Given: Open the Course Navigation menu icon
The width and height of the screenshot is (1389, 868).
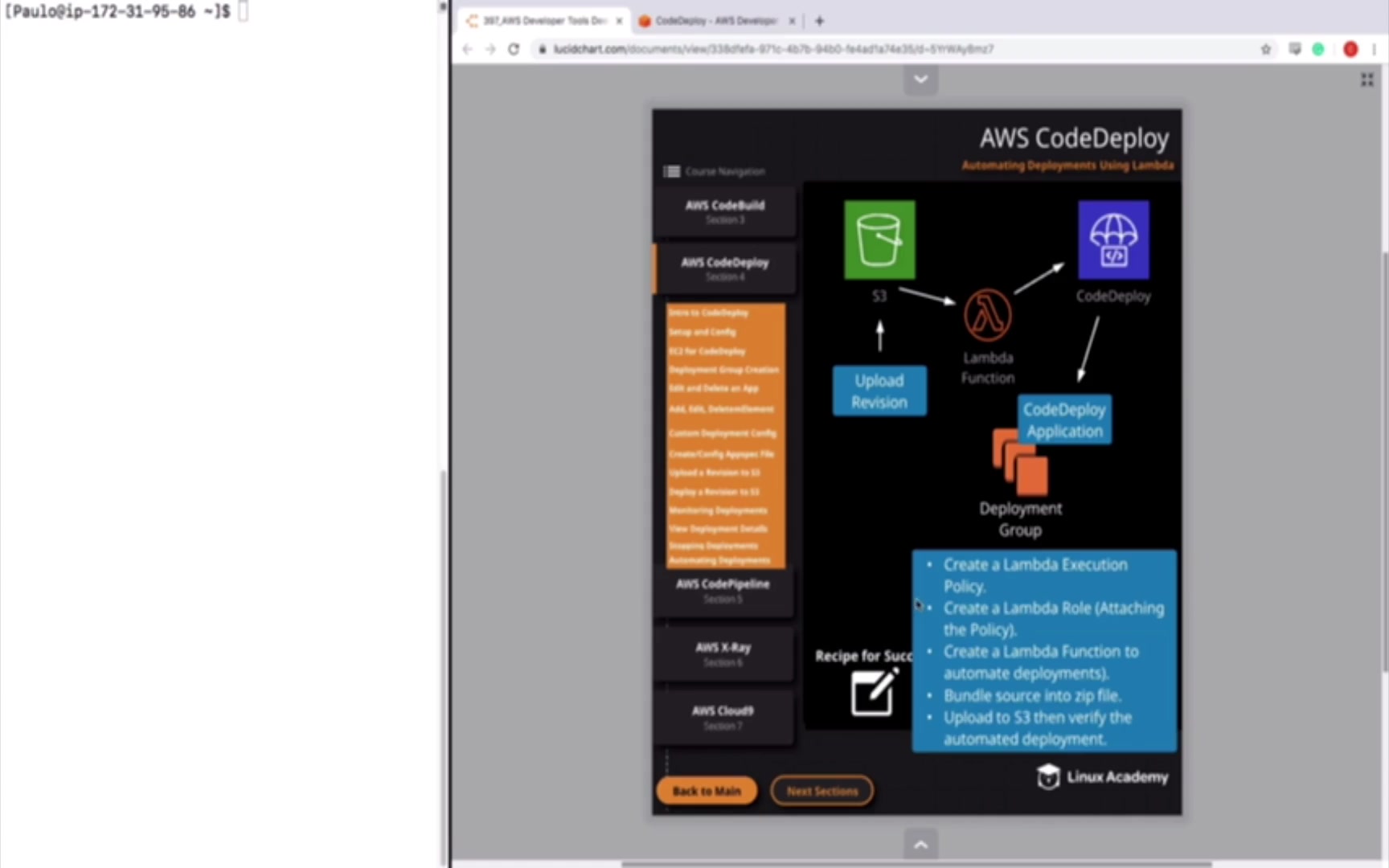Looking at the screenshot, I should [x=671, y=171].
